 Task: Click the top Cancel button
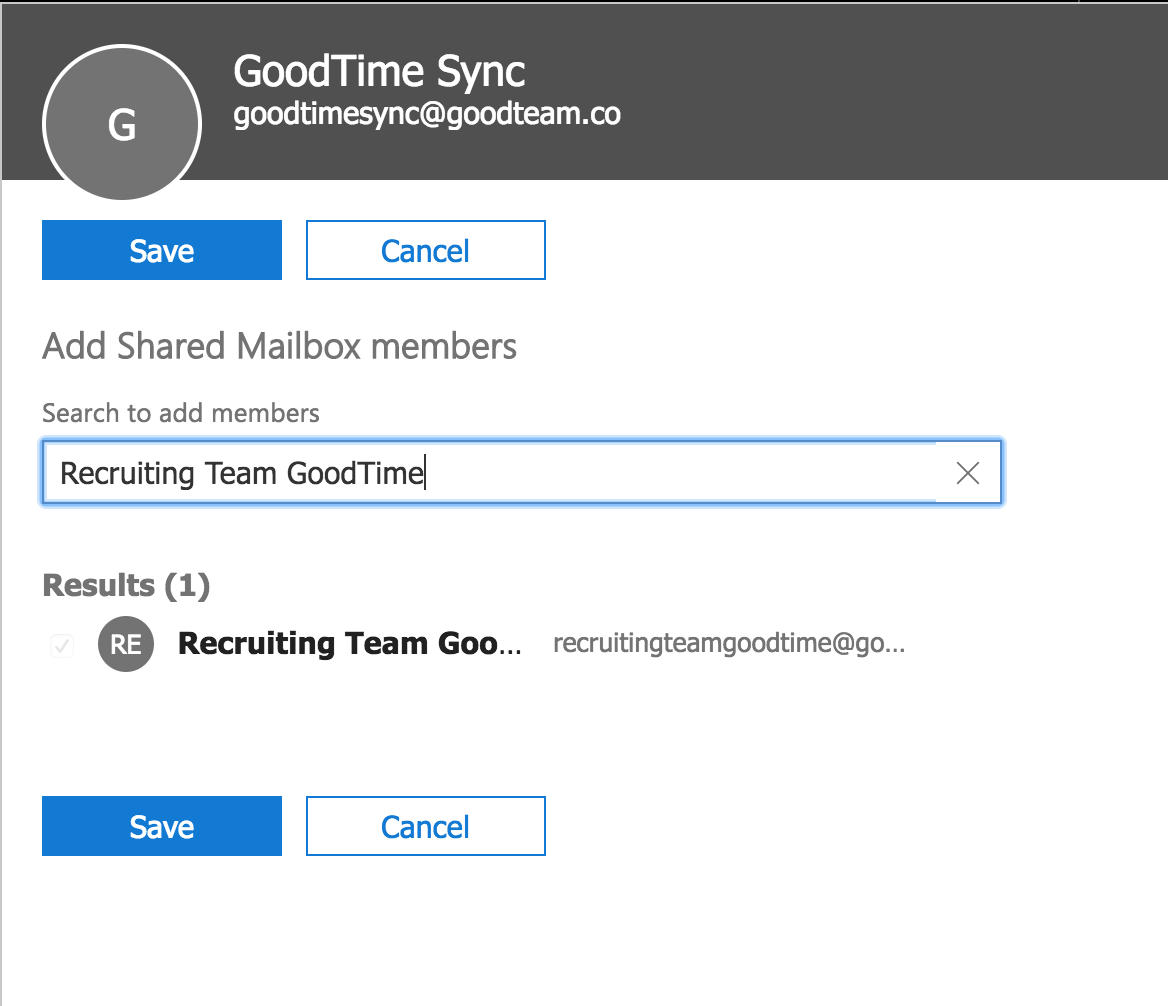point(425,250)
